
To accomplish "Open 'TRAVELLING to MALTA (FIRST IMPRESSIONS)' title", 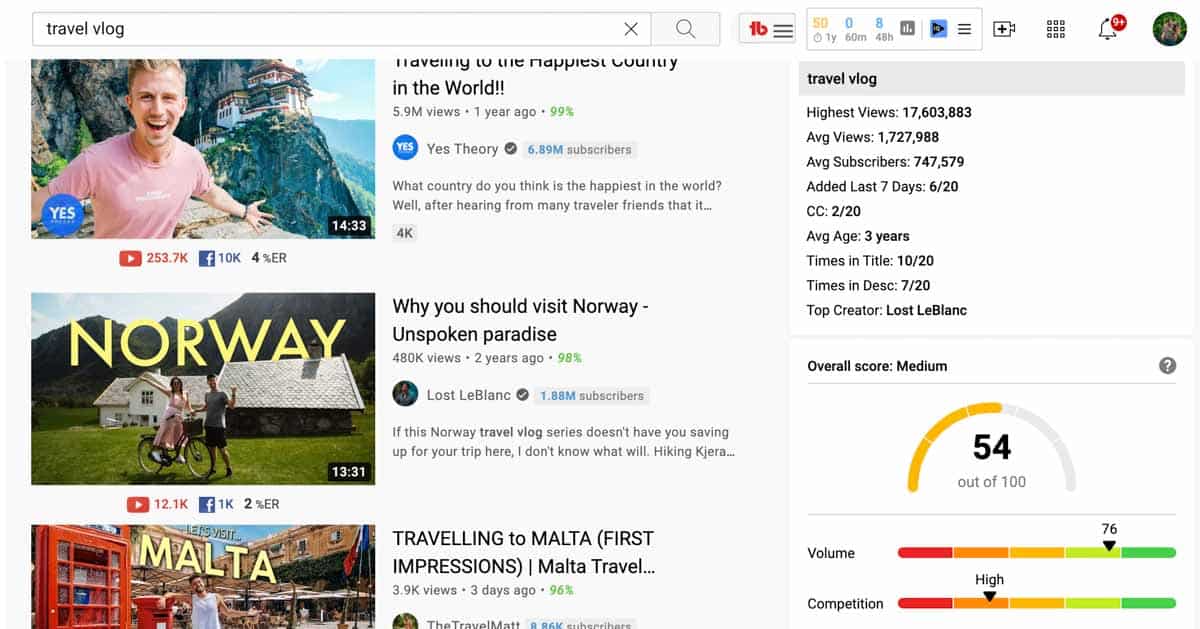I will (525, 552).
